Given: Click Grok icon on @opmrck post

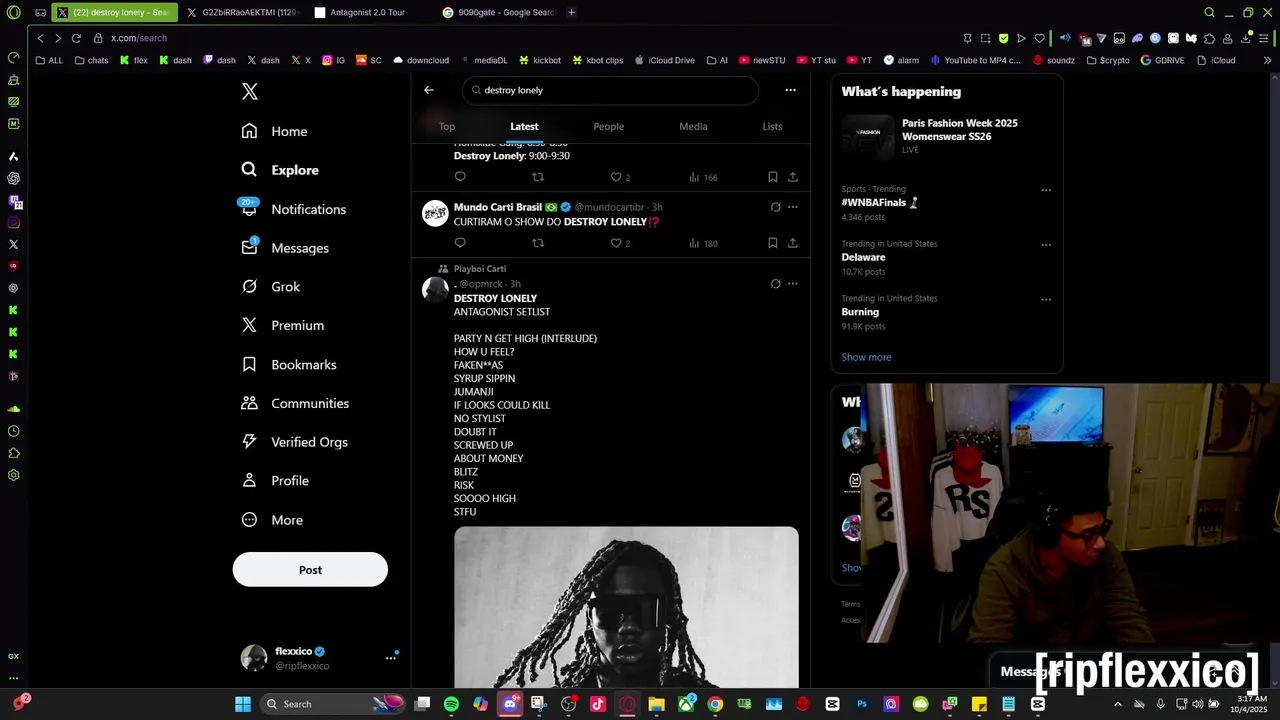Looking at the screenshot, I should coord(775,284).
